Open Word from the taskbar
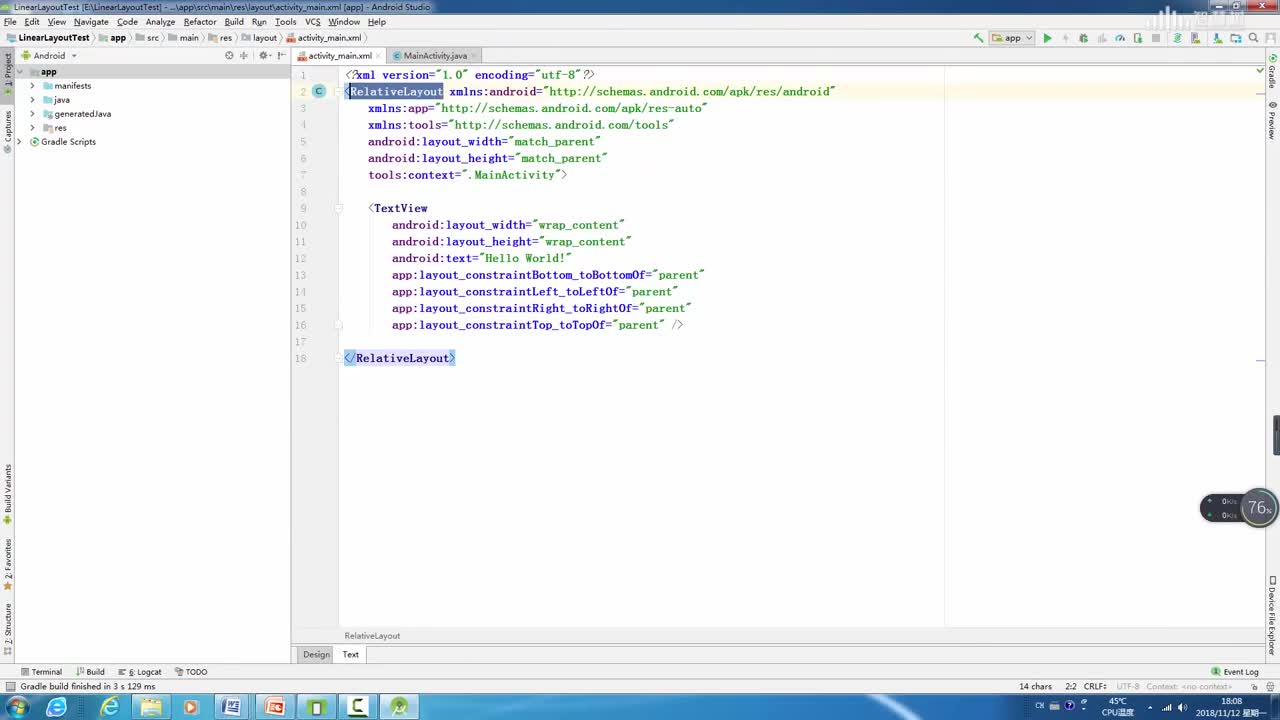This screenshot has width=1280, height=720. pyautogui.click(x=232, y=707)
